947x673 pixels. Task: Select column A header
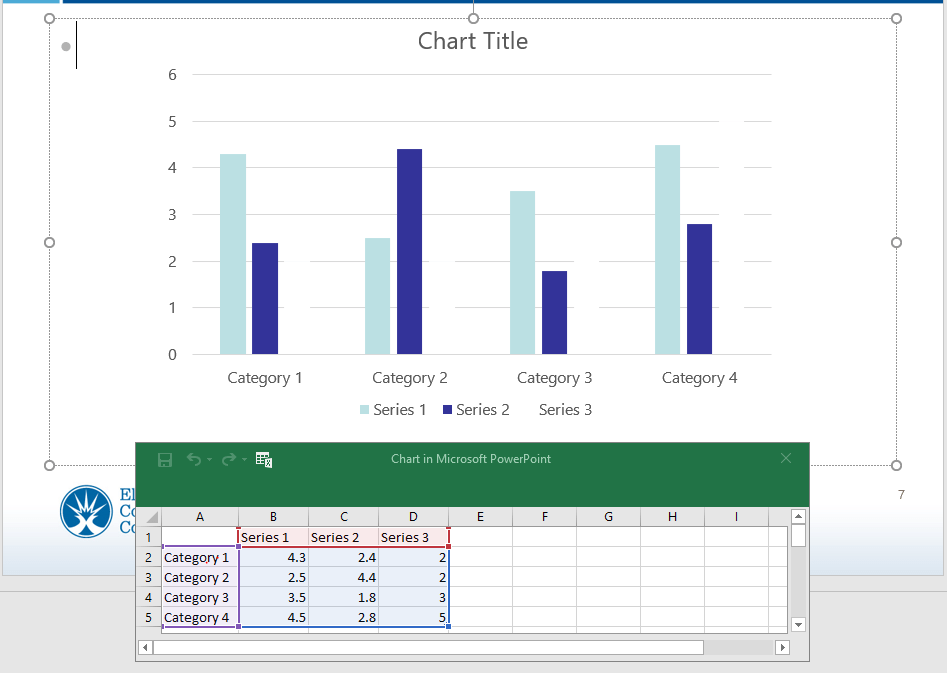[x=200, y=517]
